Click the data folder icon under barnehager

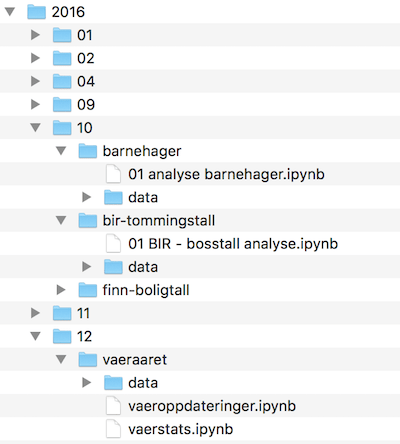point(113,197)
